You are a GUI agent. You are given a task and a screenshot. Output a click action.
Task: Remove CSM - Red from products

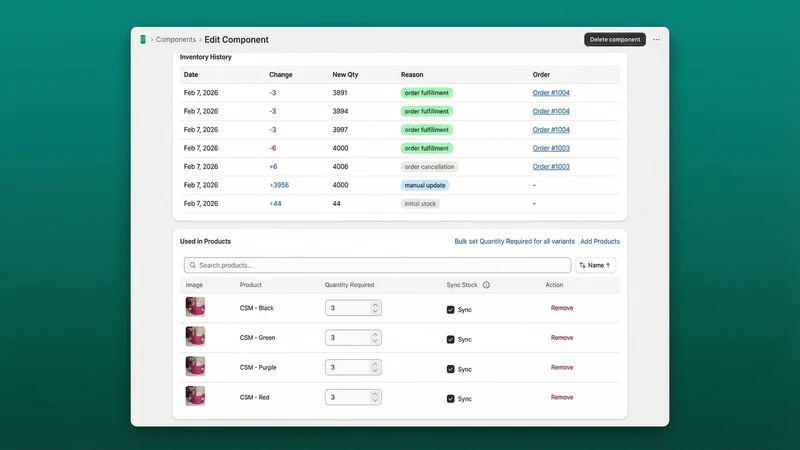tap(562, 397)
